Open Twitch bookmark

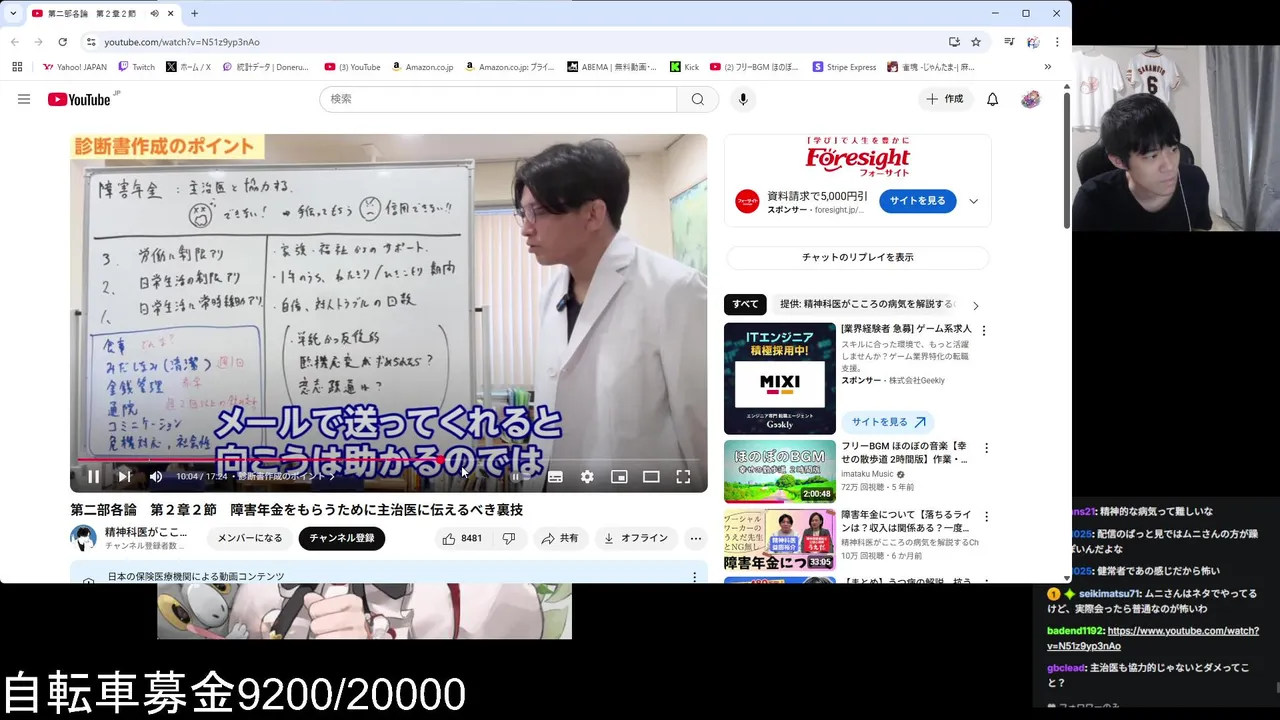(x=136, y=67)
